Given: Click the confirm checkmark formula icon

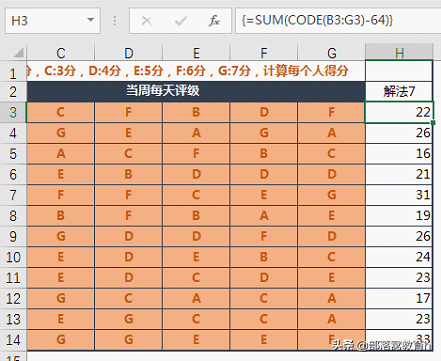Looking at the screenshot, I should click(180, 21).
